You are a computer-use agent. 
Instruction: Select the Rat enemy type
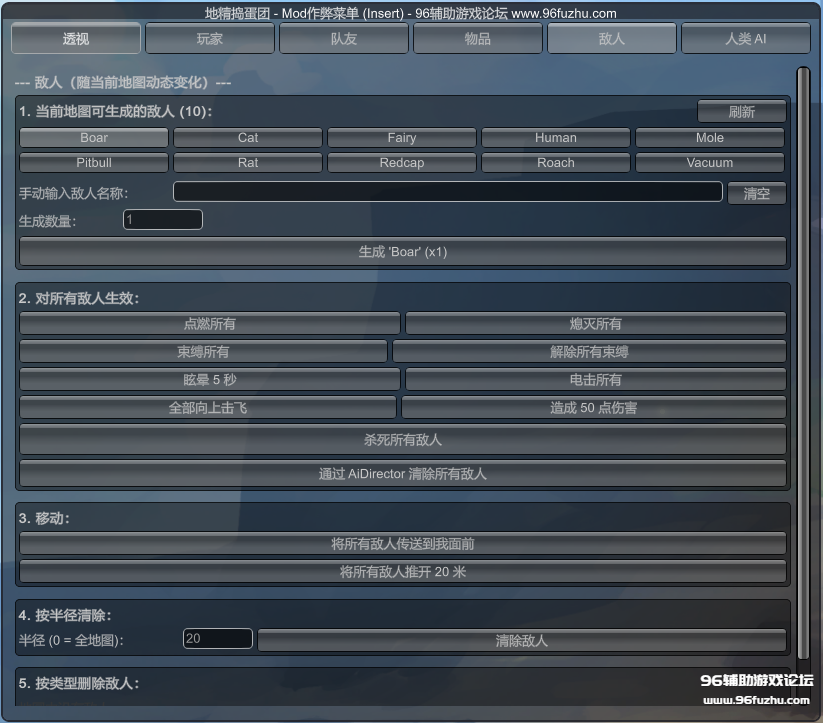248,163
